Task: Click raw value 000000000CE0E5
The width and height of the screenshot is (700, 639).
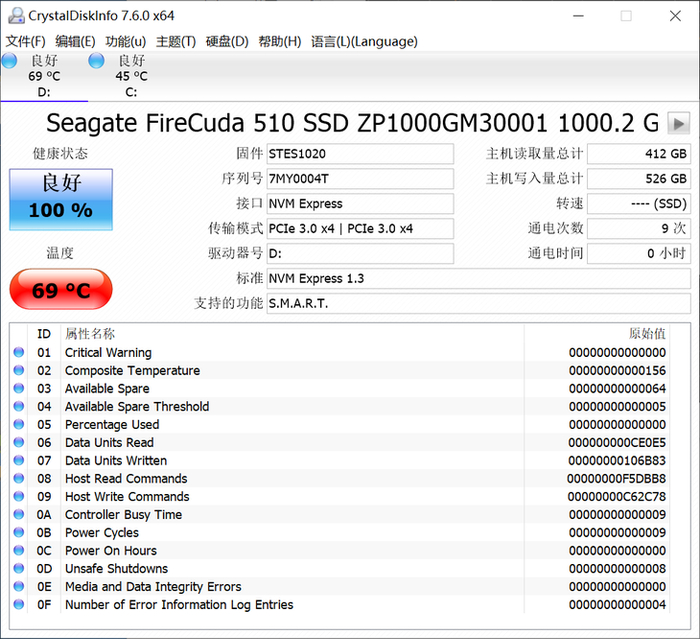Action: 617,443
